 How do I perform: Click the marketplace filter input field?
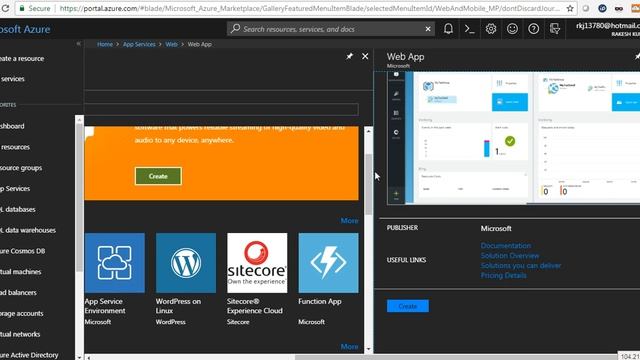[x=222, y=109]
